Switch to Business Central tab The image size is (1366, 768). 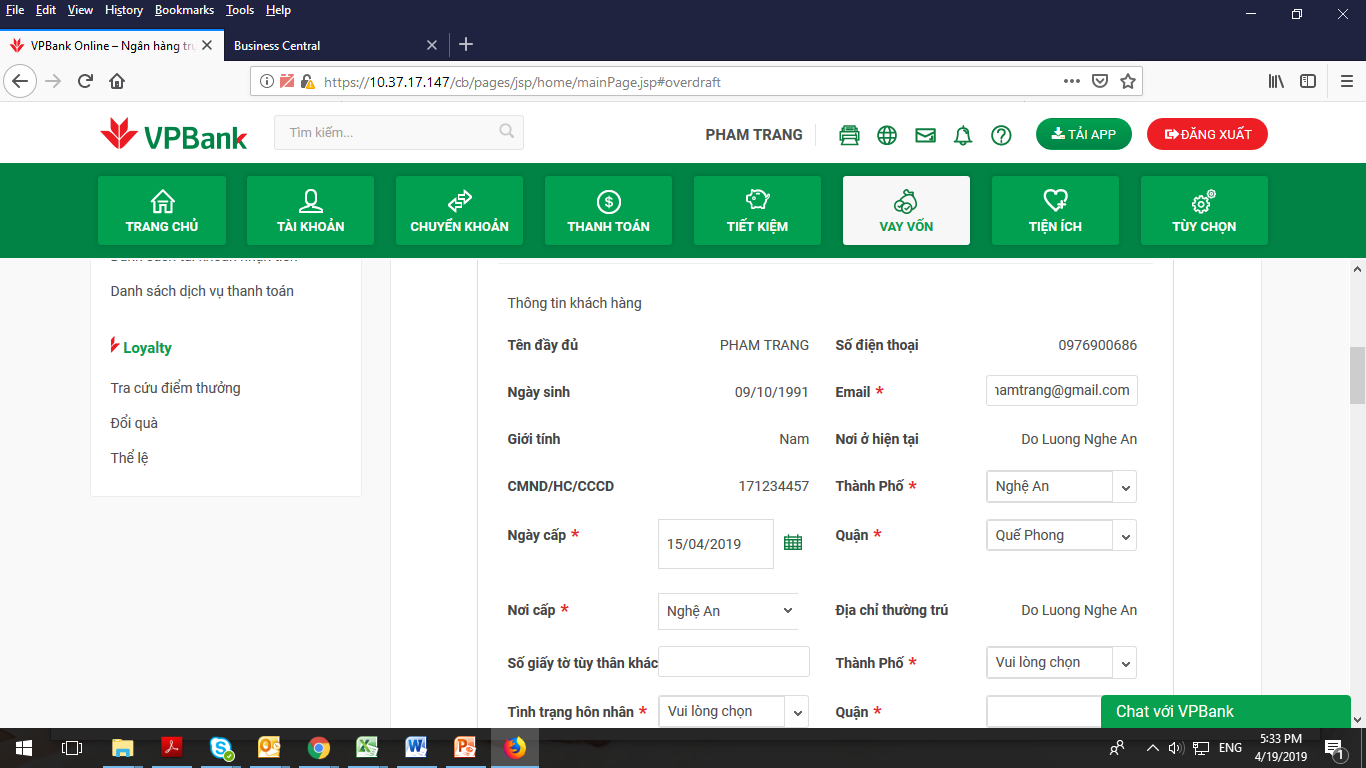pyautogui.click(x=337, y=45)
